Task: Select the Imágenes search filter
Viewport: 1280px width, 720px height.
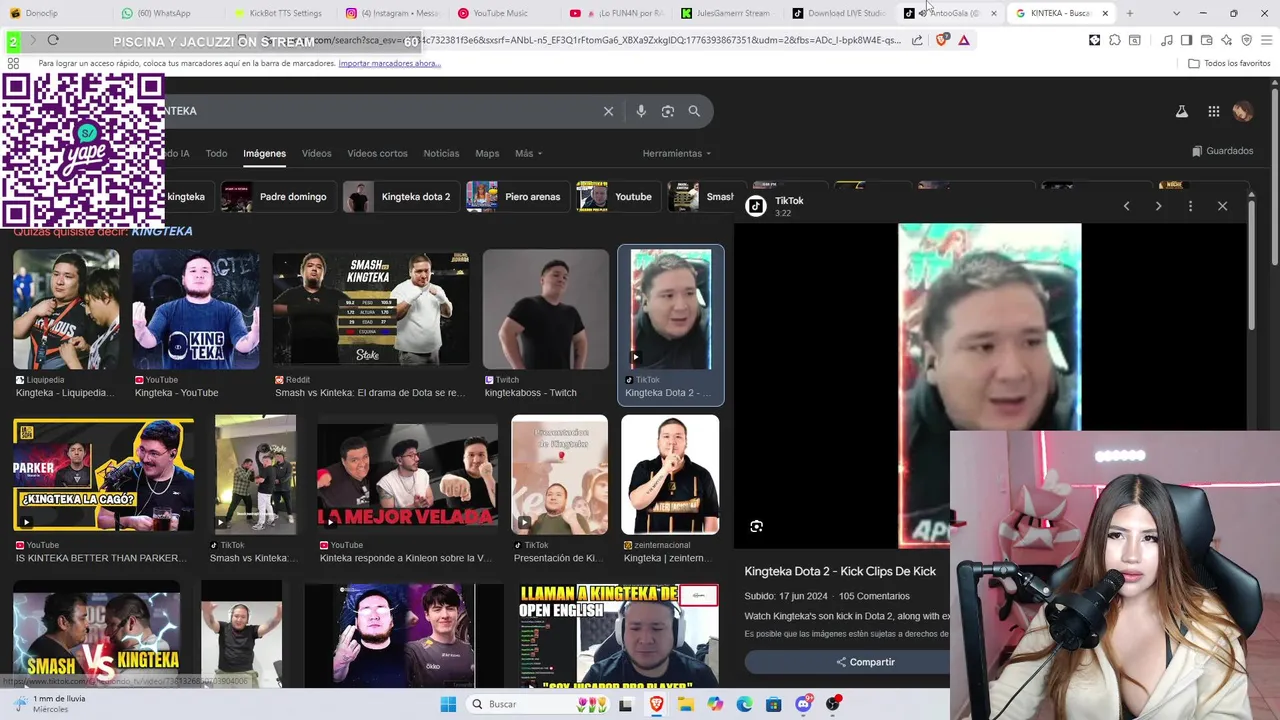Action: pos(264,154)
